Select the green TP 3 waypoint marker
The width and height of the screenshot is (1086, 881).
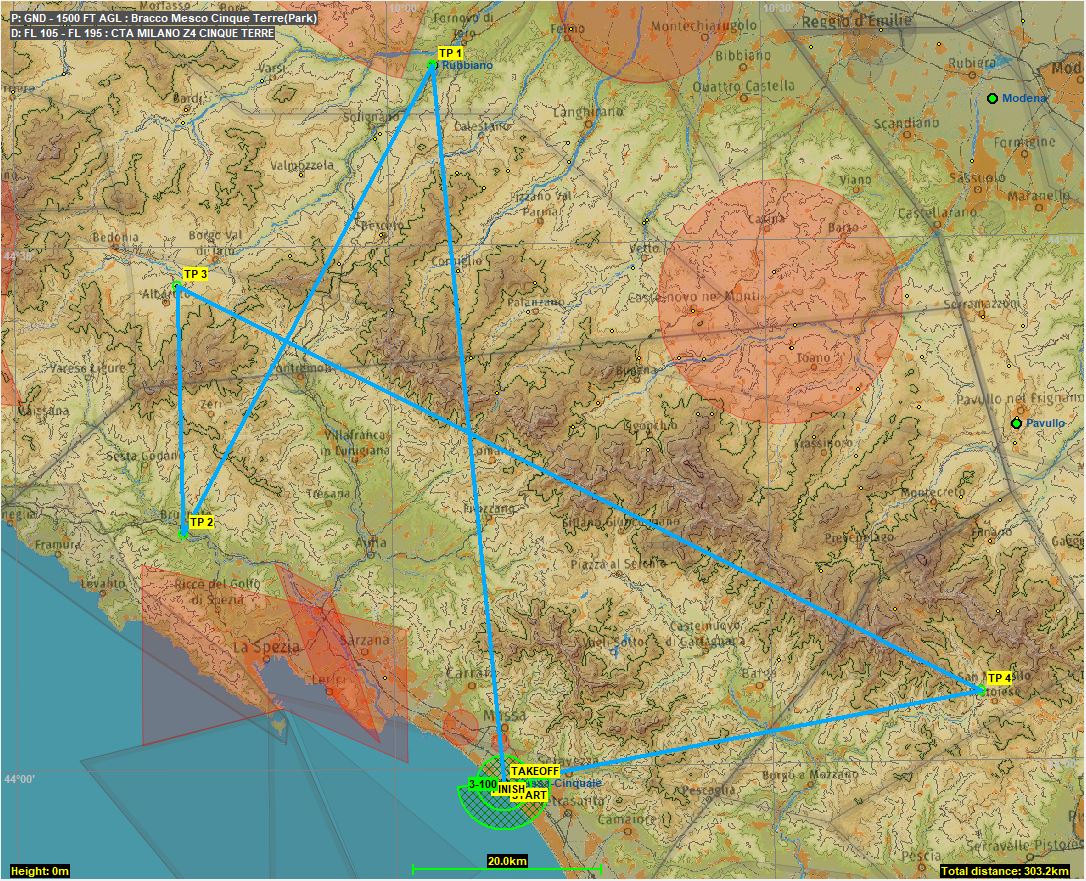(177, 287)
